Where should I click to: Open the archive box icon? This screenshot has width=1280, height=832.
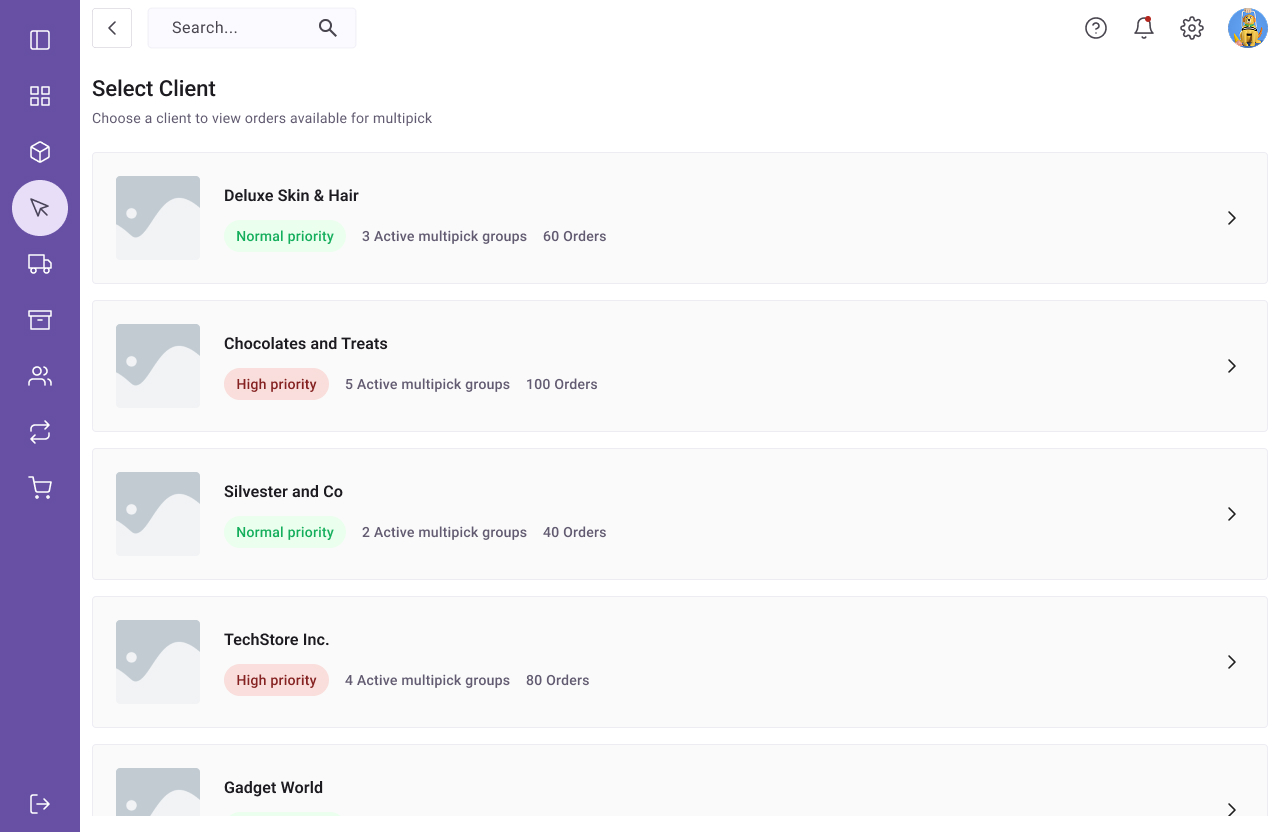click(40, 320)
